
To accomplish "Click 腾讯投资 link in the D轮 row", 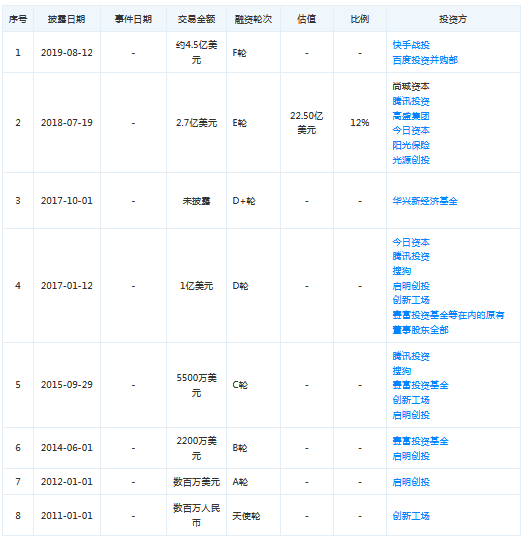I will 411,256.
